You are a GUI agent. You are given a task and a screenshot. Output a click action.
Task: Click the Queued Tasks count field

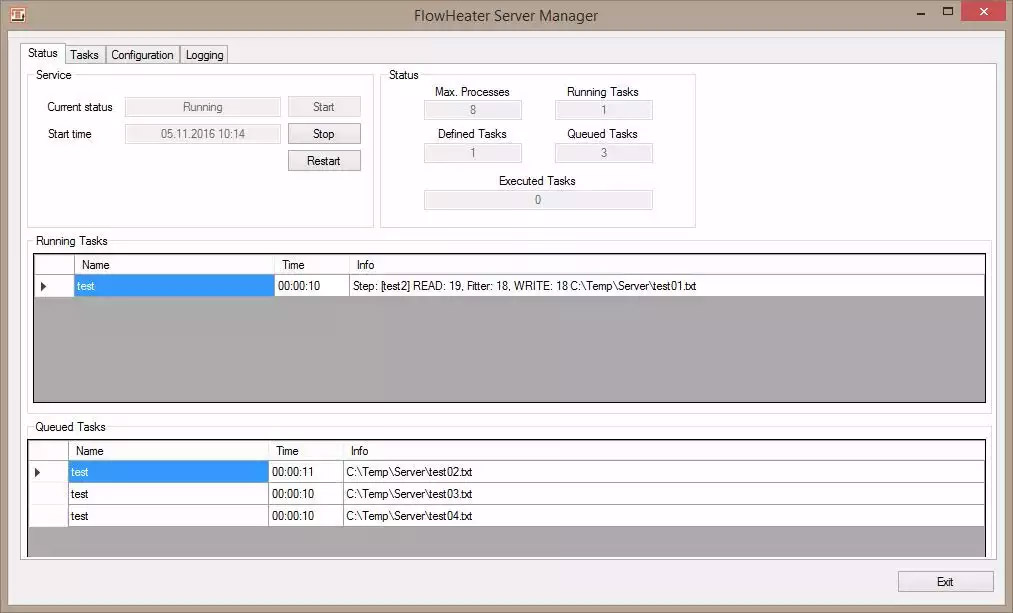603,153
